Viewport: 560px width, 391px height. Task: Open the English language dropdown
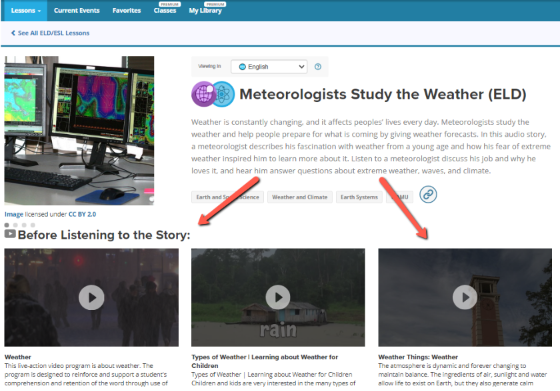269,67
